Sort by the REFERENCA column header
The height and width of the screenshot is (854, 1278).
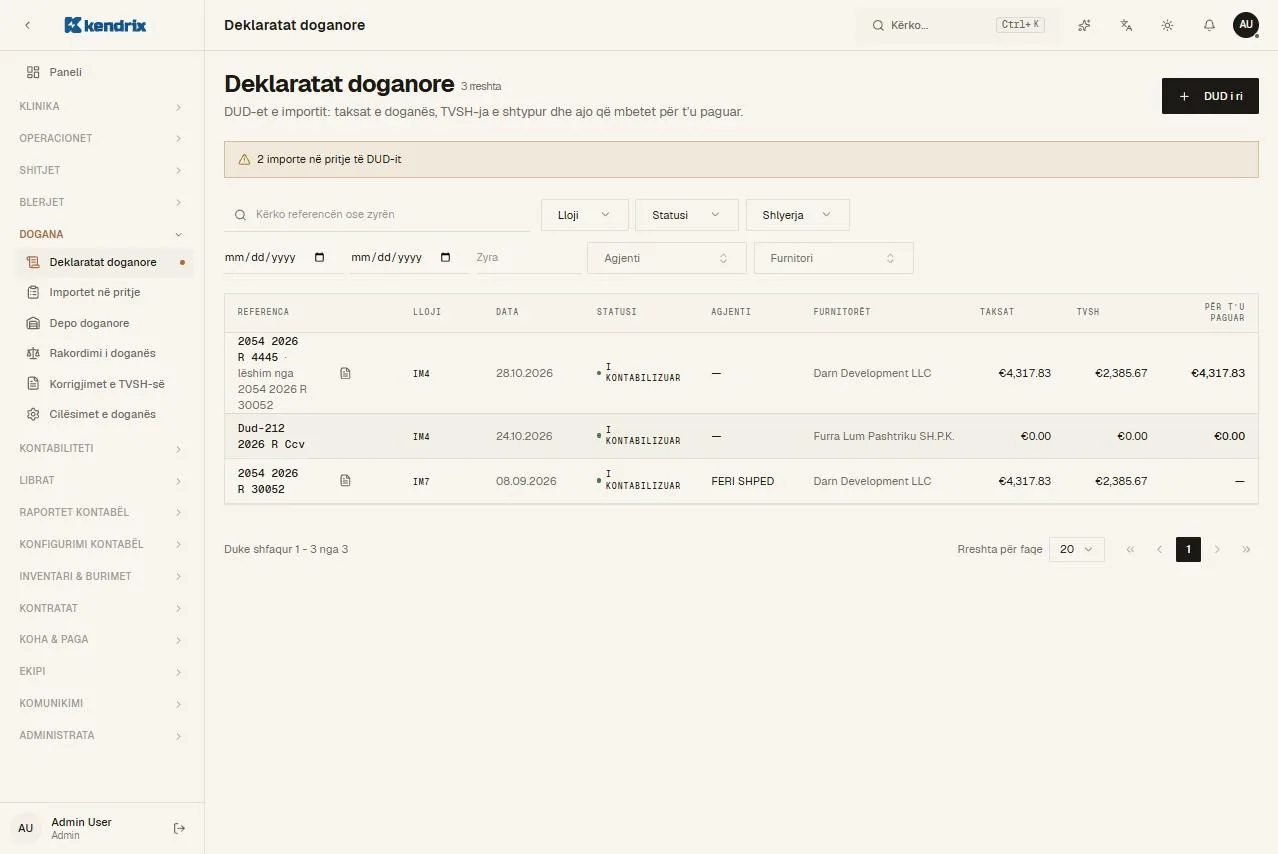click(263, 312)
